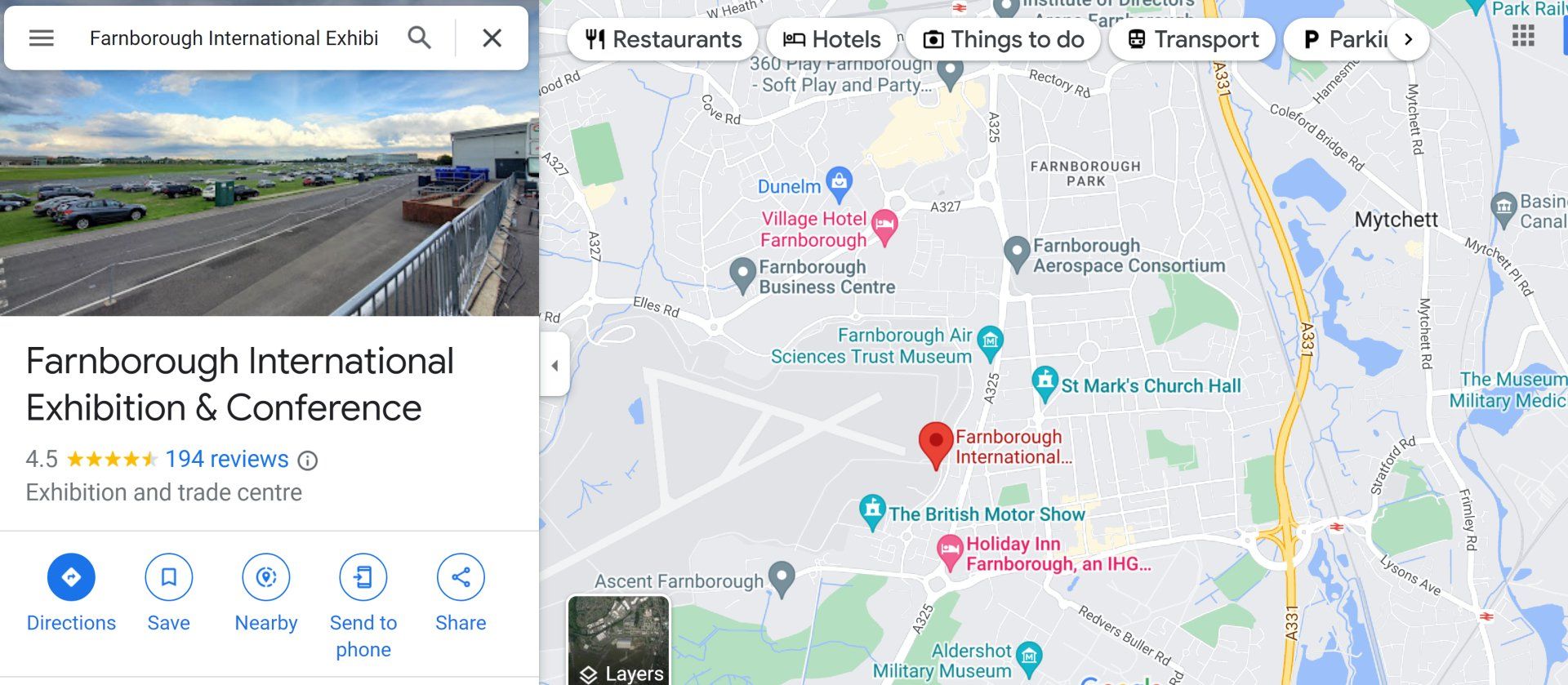Filter map by Hotels
Screen dimensions: 1568x685
832,39
